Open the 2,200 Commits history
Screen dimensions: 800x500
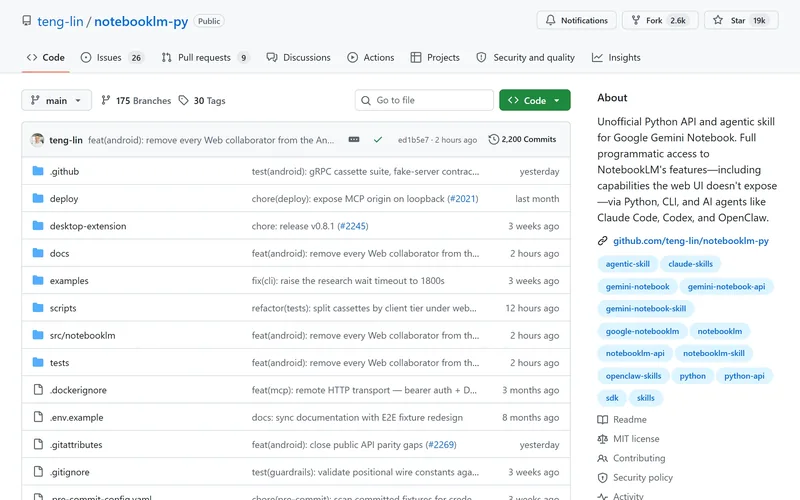click(x=522, y=139)
